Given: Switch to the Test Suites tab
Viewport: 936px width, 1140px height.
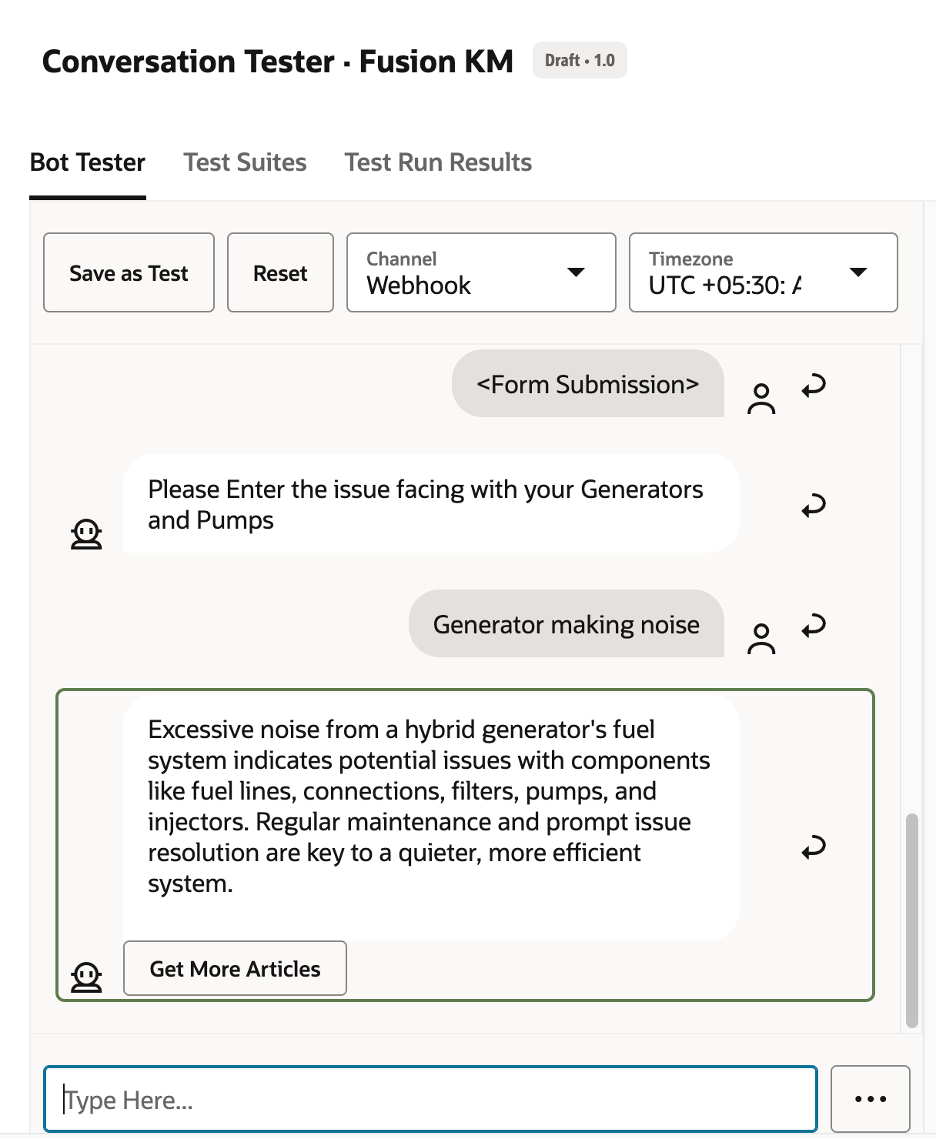Looking at the screenshot, I should 245,162.
